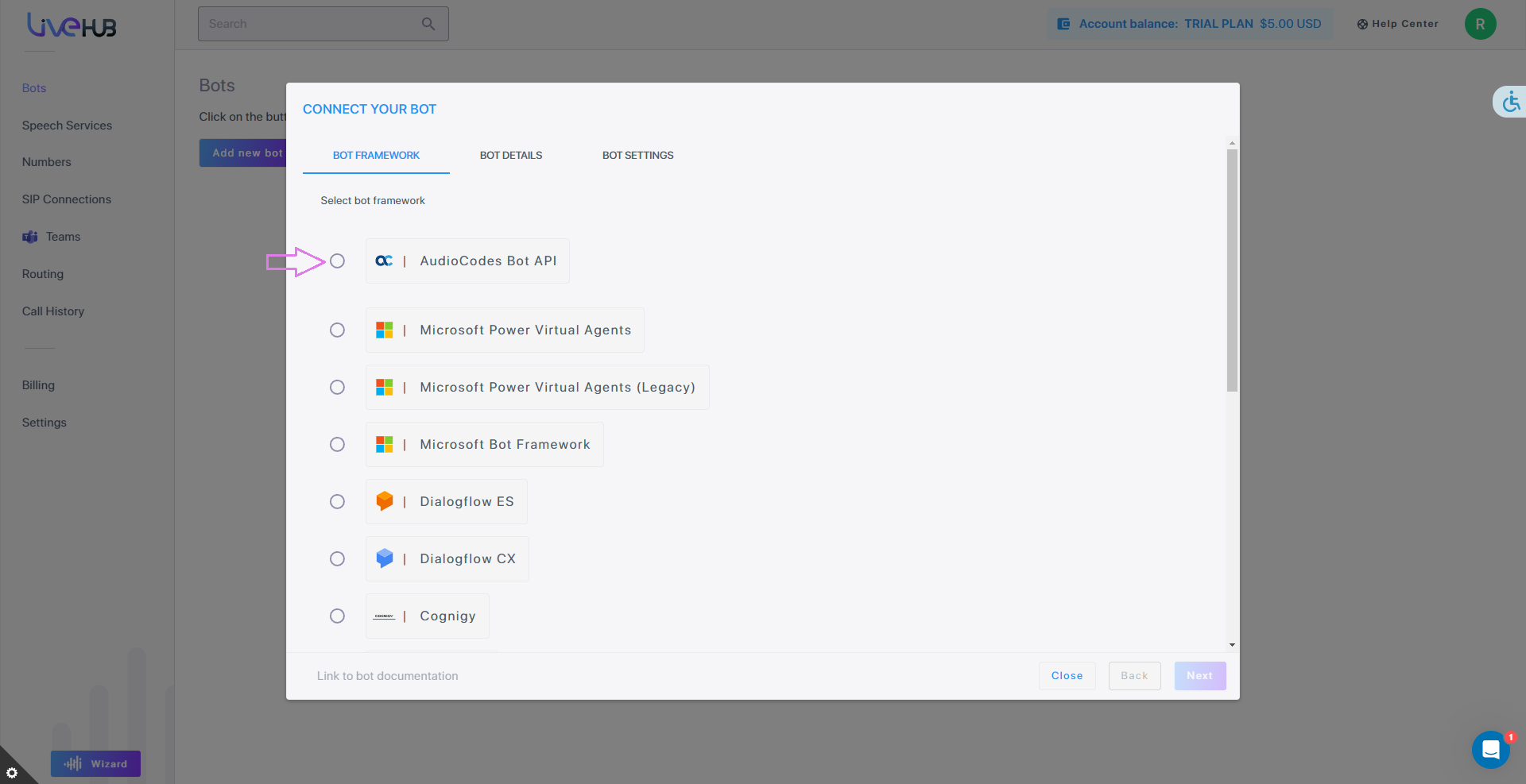Open Settings in the sidebar
Image resolution: width=1526 pixels, height=784 pixels.
[x=45, y=423]
